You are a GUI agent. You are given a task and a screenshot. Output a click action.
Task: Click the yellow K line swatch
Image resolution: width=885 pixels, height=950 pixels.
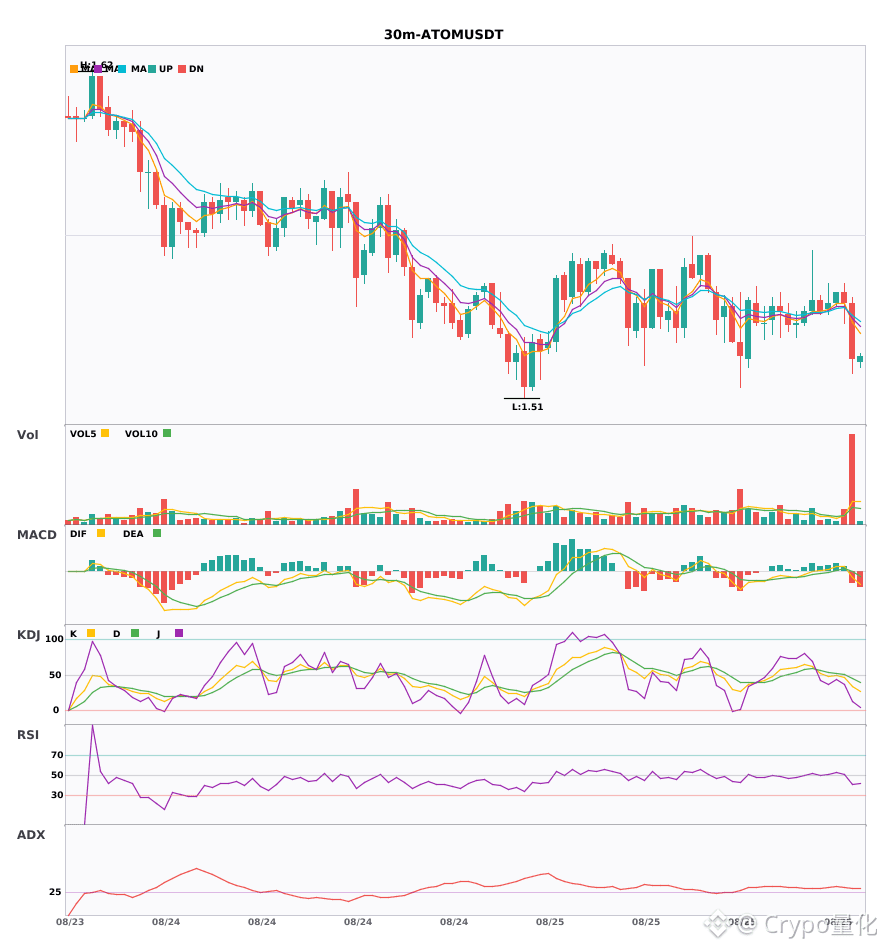pyautogui.click(x=91, y=633)
